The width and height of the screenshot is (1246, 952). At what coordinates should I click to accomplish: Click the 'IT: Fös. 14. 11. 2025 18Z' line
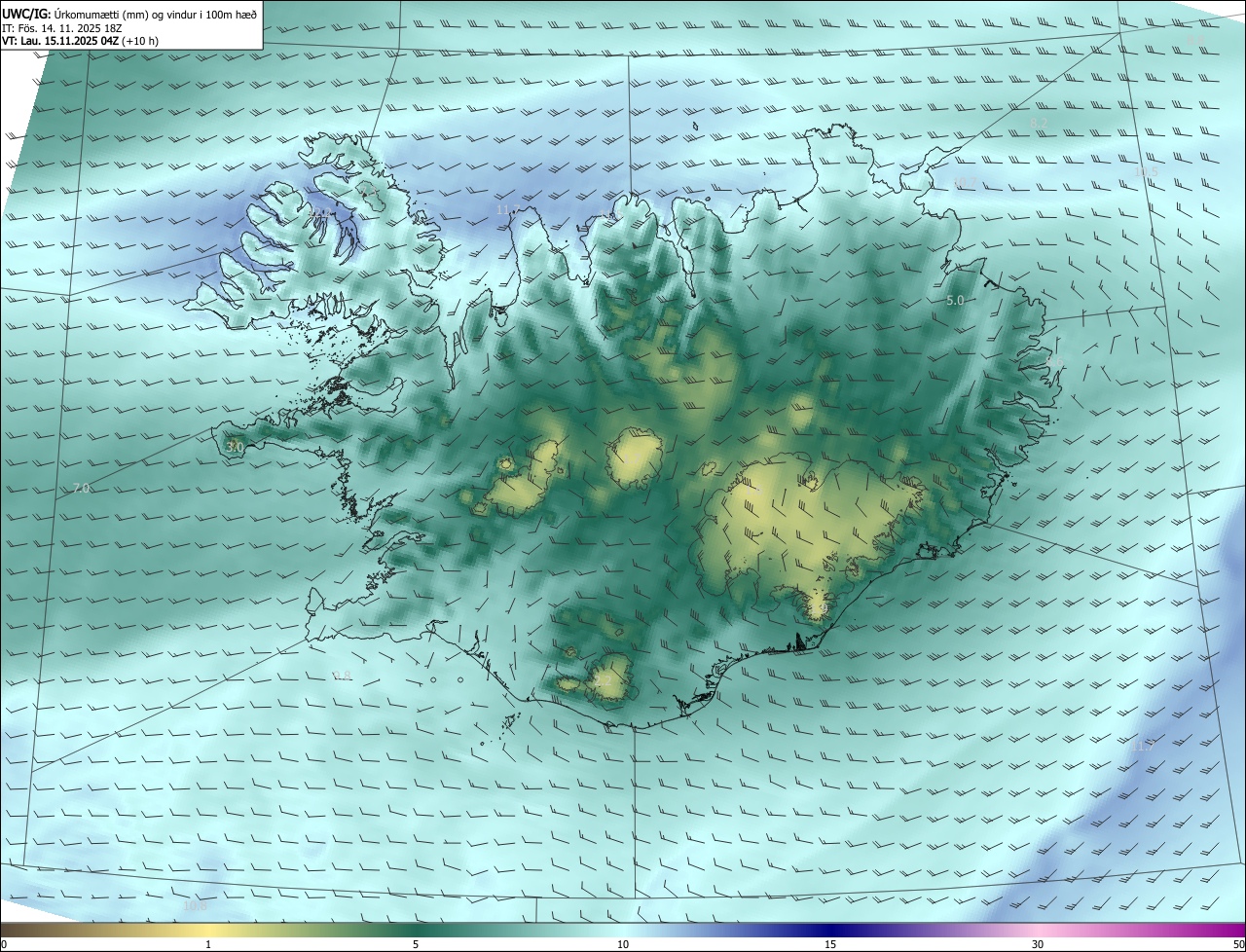pyautogui.click(x=64, y=27)
